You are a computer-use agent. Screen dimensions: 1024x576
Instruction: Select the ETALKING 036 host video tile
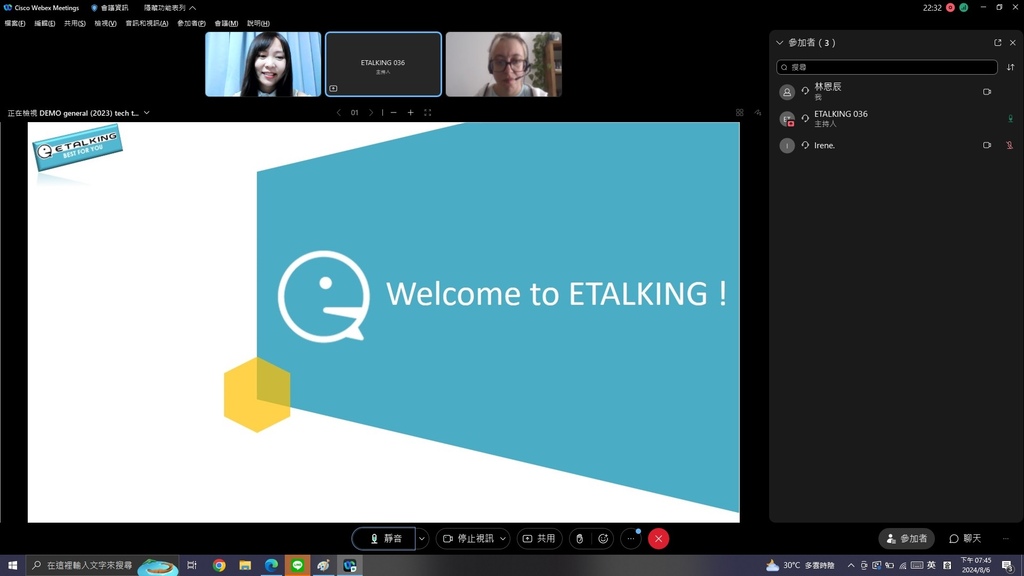click(x=383, y=64)
